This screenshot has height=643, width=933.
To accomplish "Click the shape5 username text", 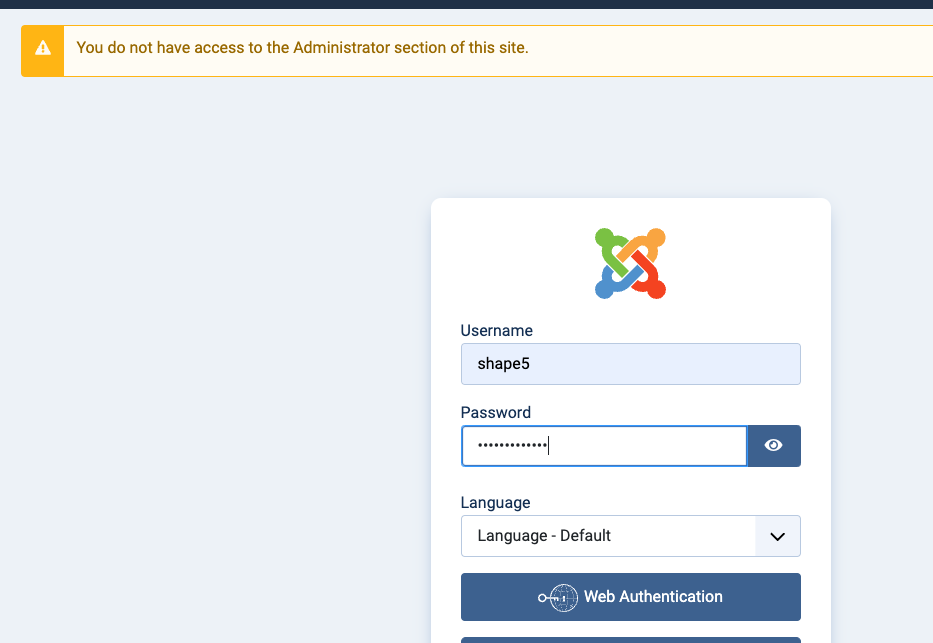I will point(503,364).
